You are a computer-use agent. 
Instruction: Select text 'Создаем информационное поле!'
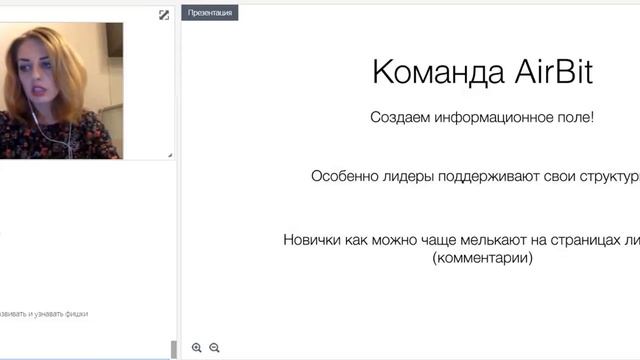click(x=482, y=118)
